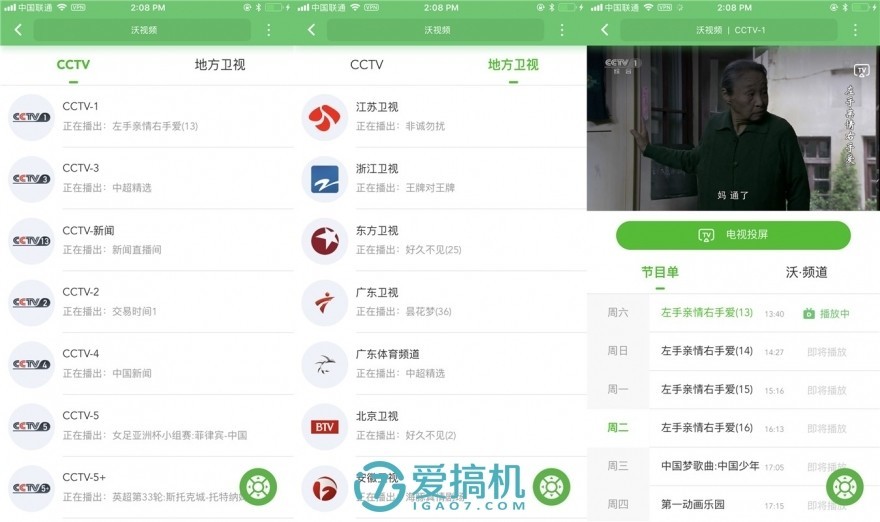The image size is (880, 522).
Task: Open three-dot menu on CCTV-1 player screen
Action: tap(855, 30)
